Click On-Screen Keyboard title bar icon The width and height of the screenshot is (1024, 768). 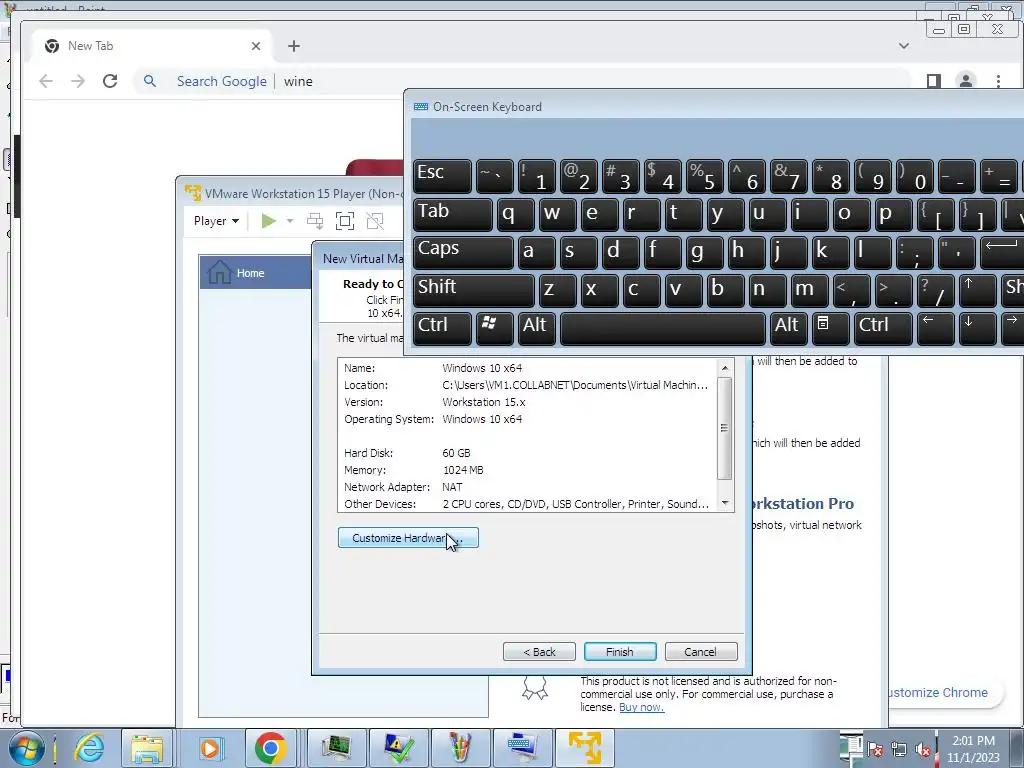pyautogui.click(x=421, y=106)
